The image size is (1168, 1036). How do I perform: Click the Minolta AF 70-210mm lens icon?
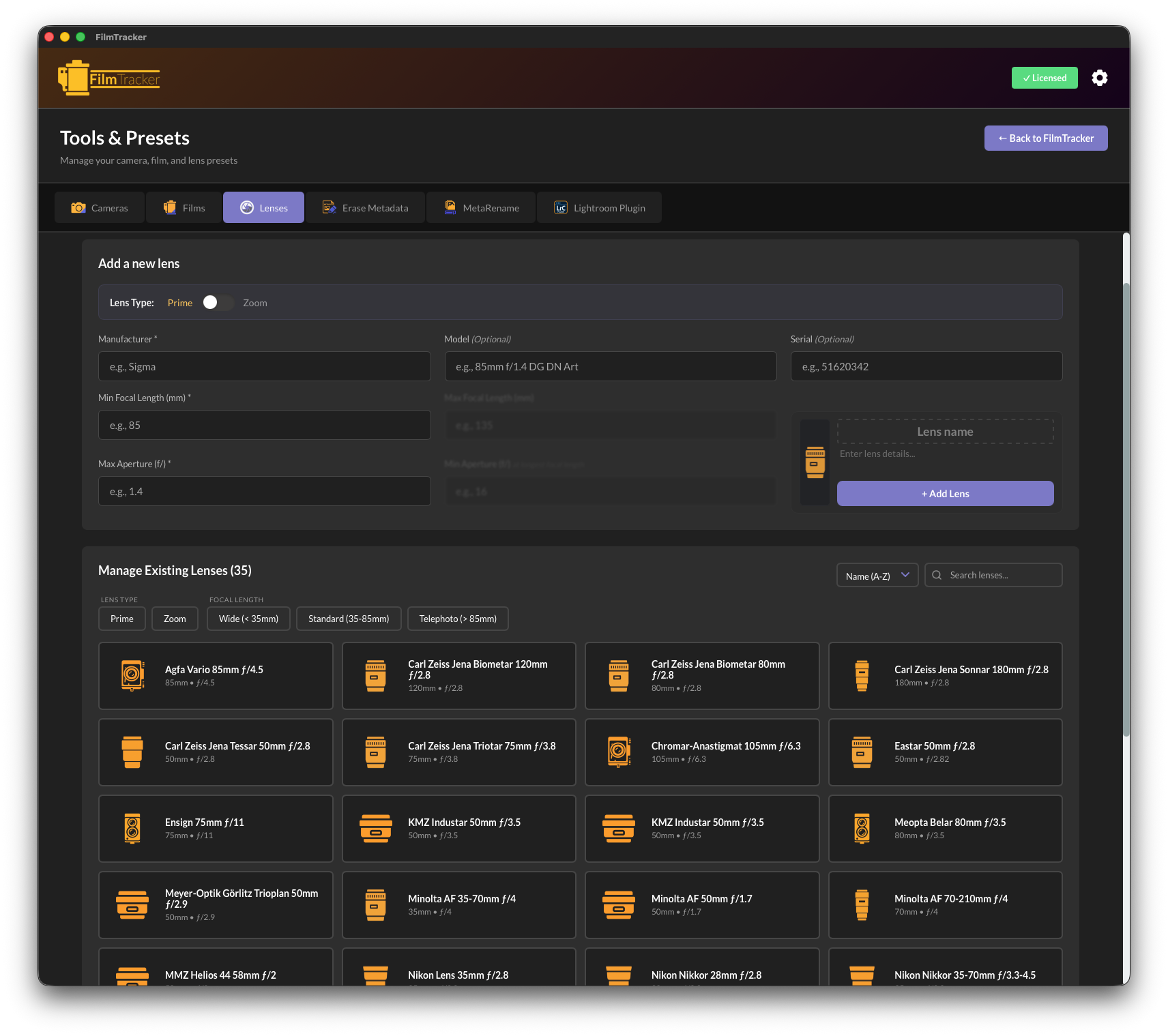coord(862,904)
